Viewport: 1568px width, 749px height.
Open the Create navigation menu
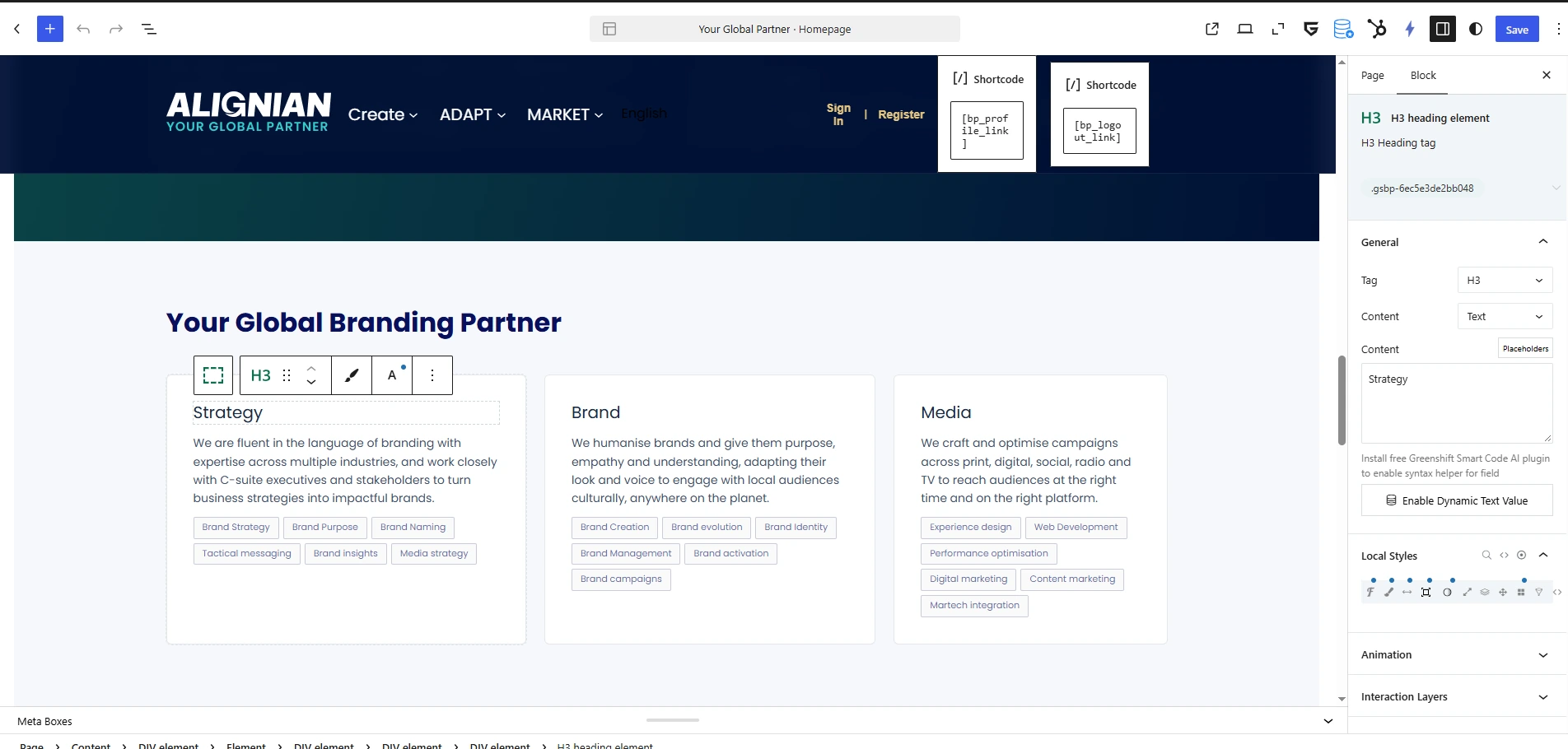click(x=383, y=114)
